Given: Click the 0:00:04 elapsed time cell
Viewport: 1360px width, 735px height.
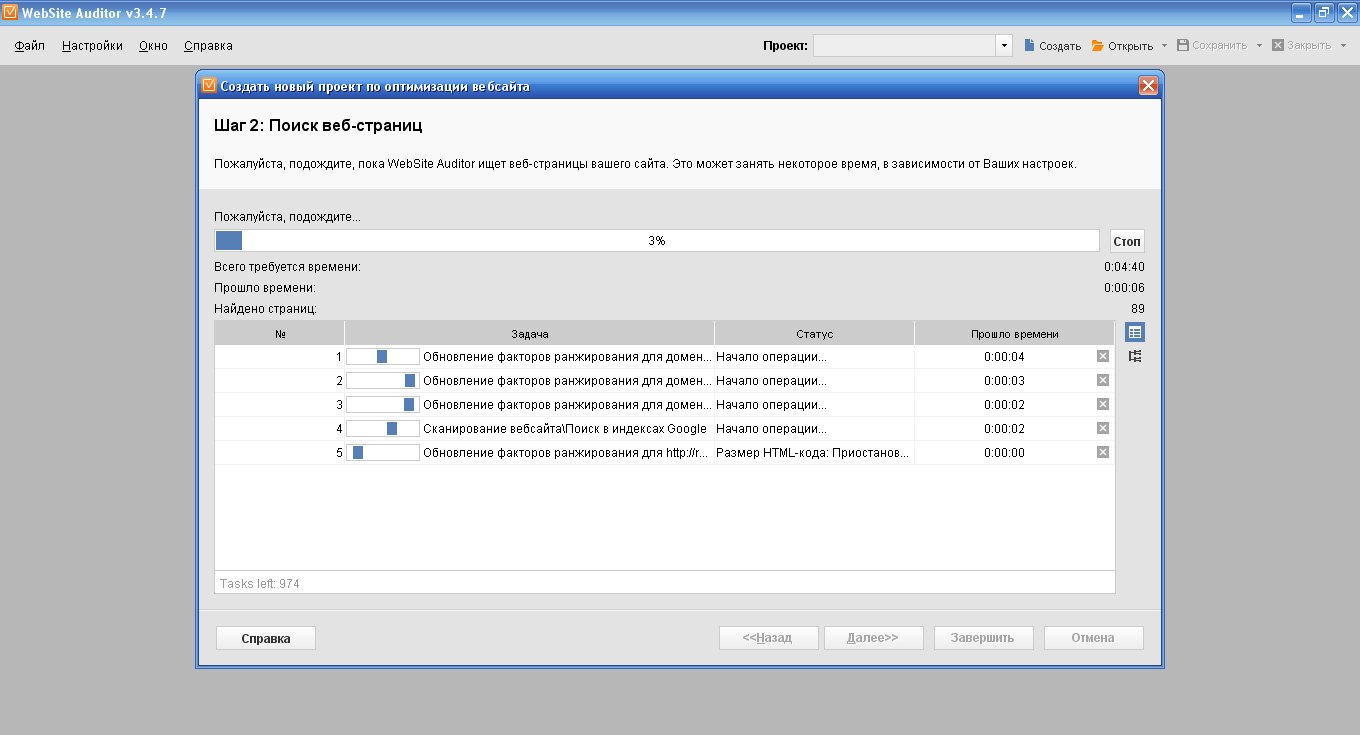Looking at the screenshot, I should point(1004,357).
